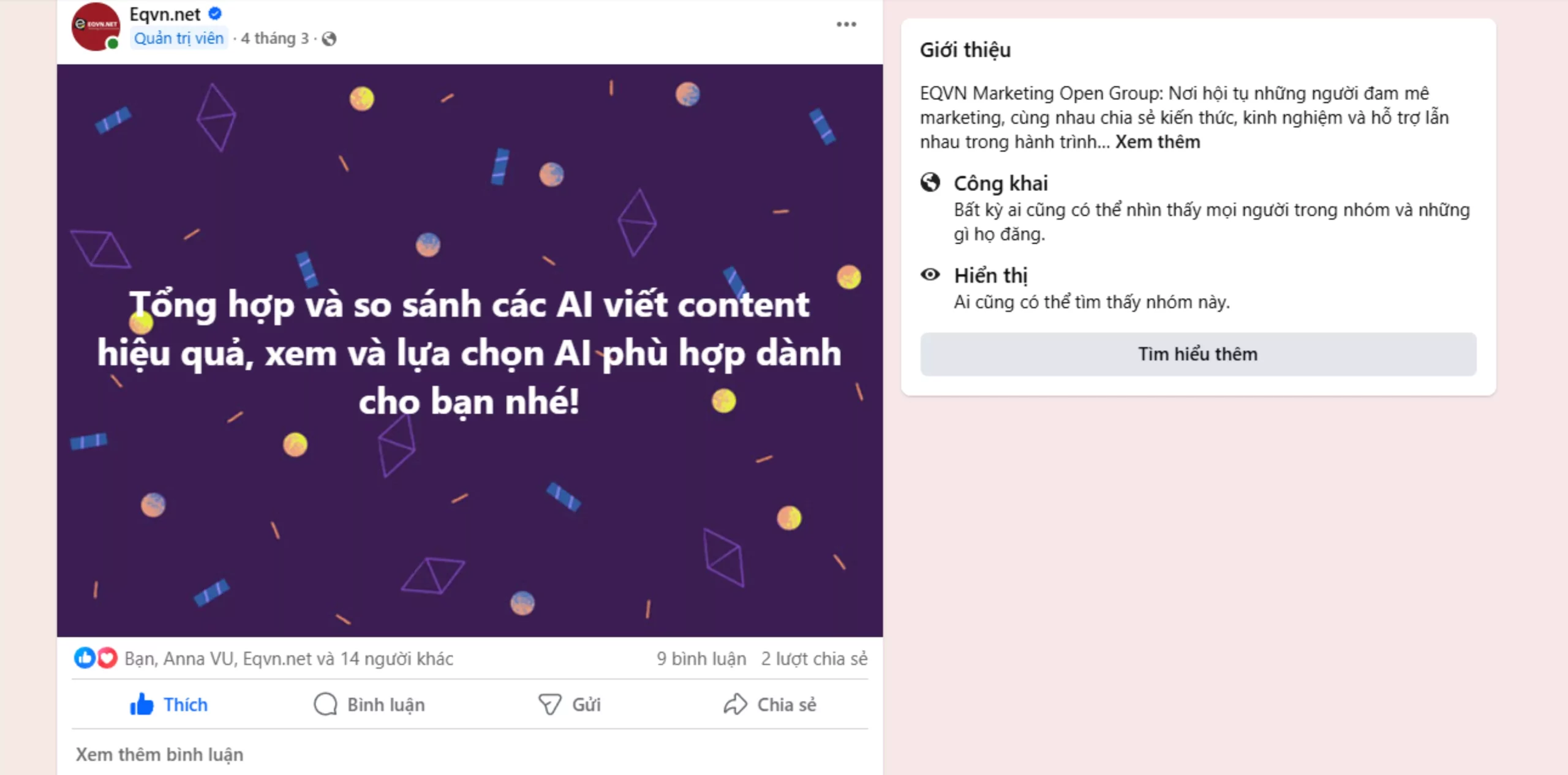Screen dimensions: 1568x775
Task: Click the Gửi send button
Action: pyautogui.click(x=570, y=705)
